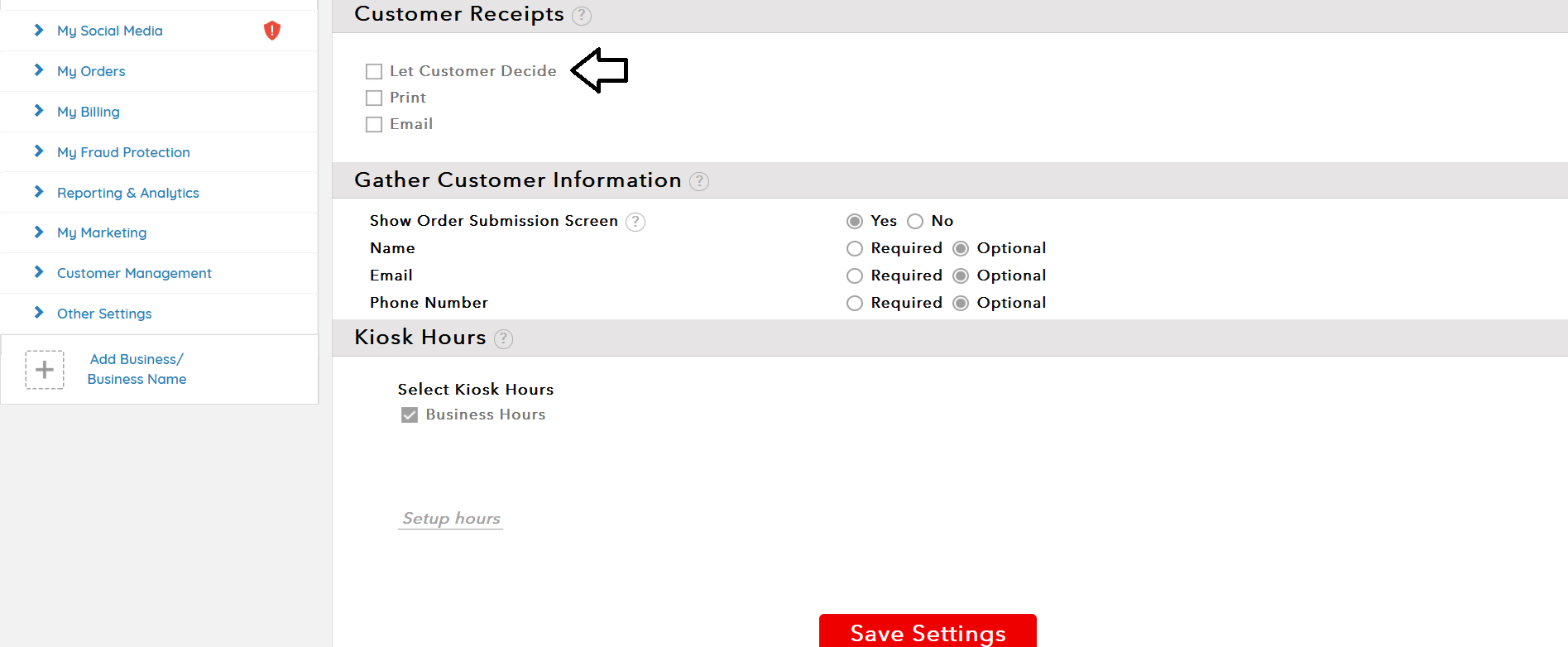1568x647 pixels.
Task: Expand the My Billing chevron
Action: click(38, 111)
